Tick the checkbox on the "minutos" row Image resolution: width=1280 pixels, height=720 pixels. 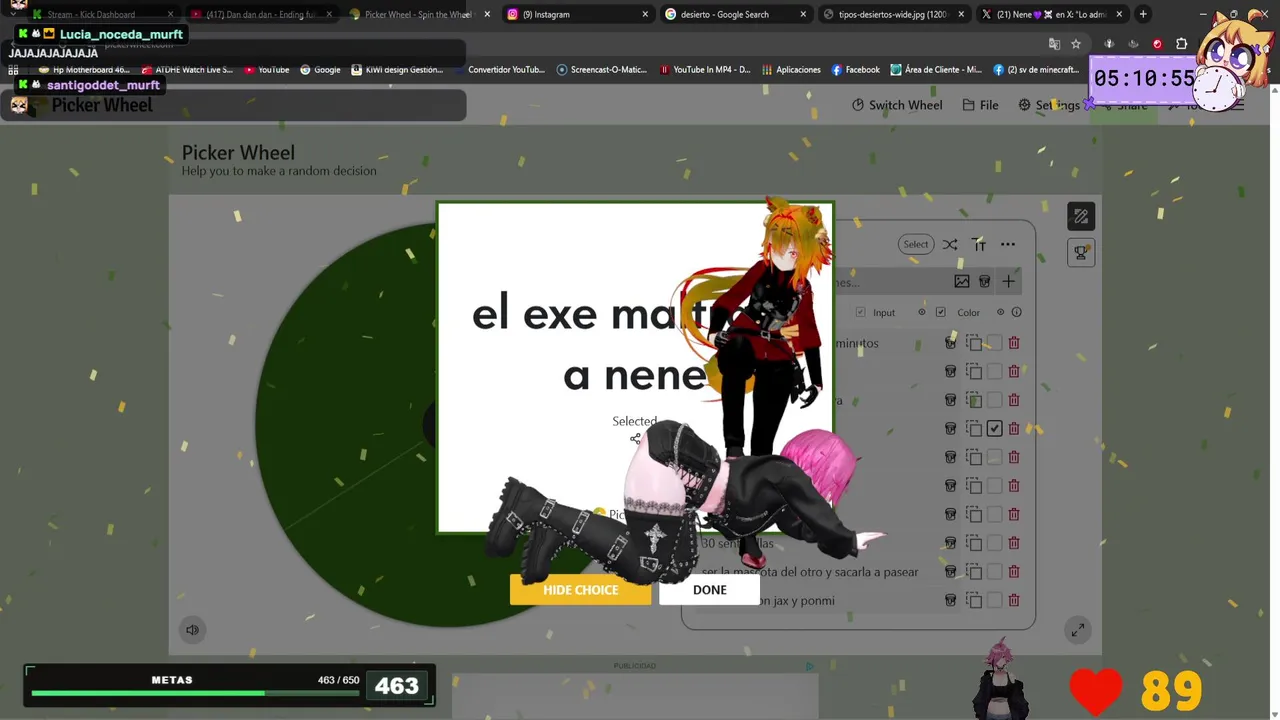[x=994, y=343]
